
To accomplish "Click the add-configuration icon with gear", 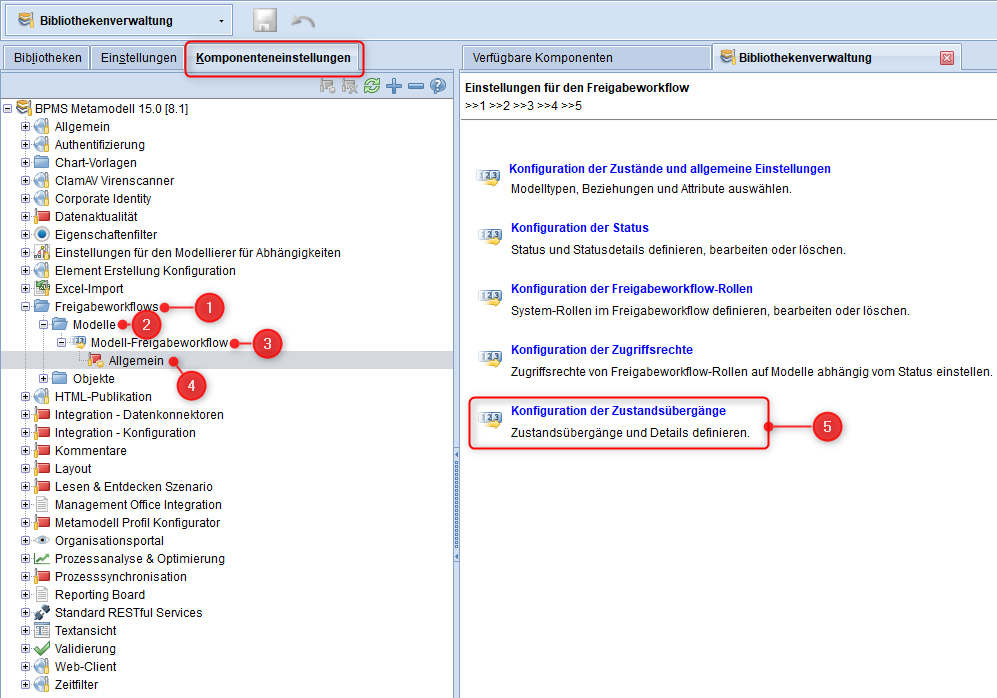I will coord(327,86).
